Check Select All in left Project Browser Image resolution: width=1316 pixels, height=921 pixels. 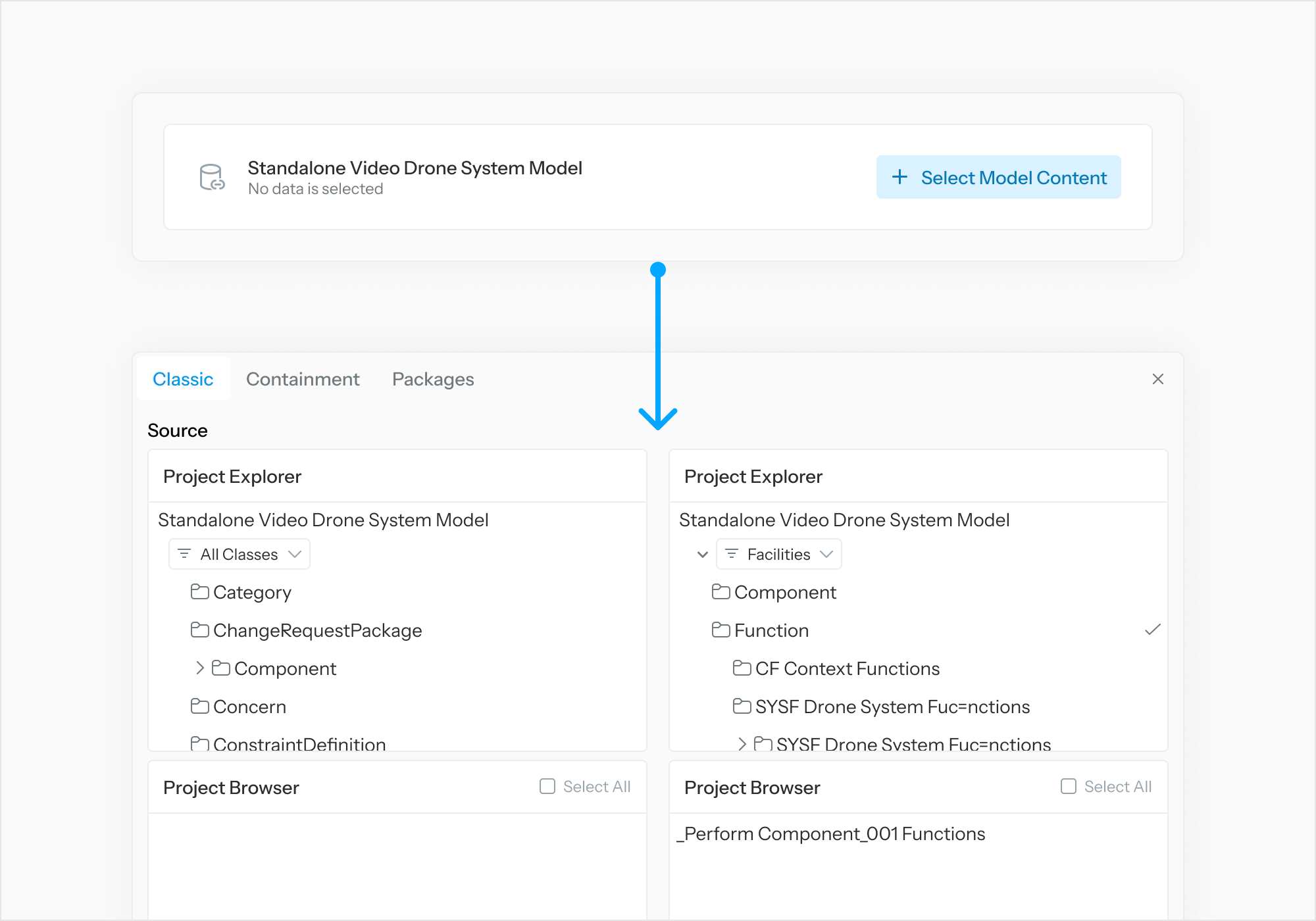coord(547,786)
